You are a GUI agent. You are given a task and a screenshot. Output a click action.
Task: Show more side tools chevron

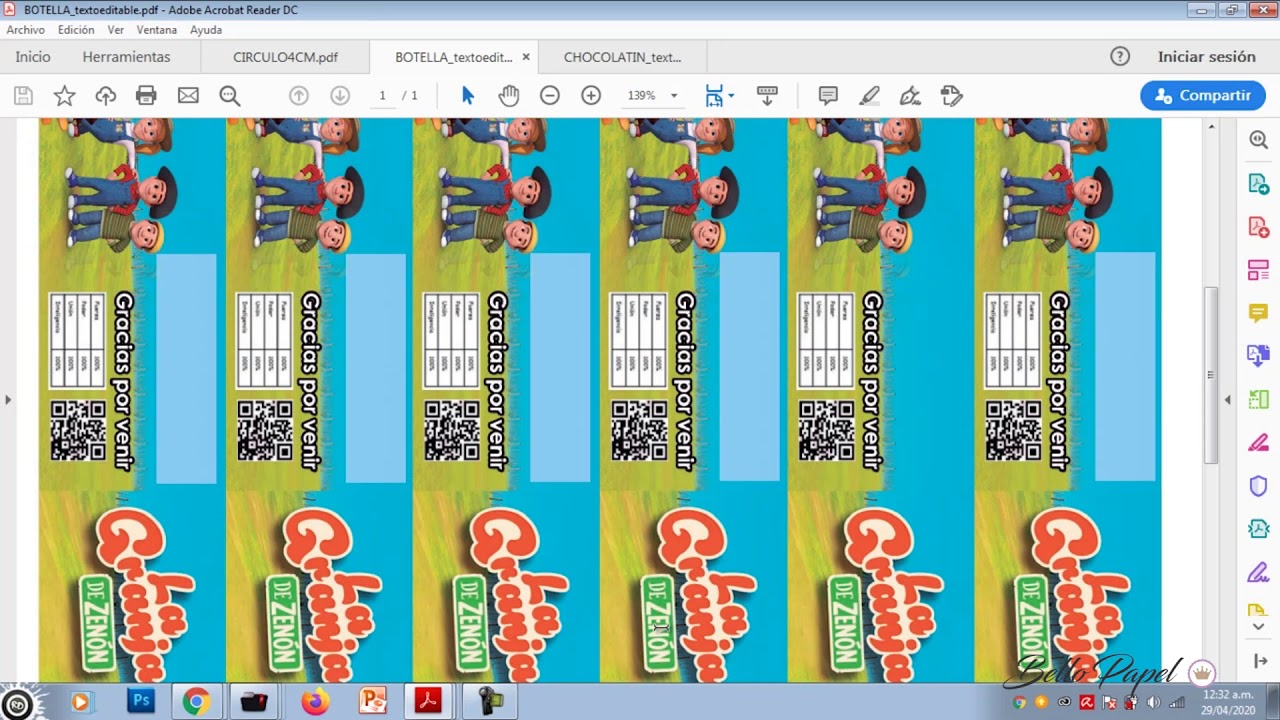1258,627
